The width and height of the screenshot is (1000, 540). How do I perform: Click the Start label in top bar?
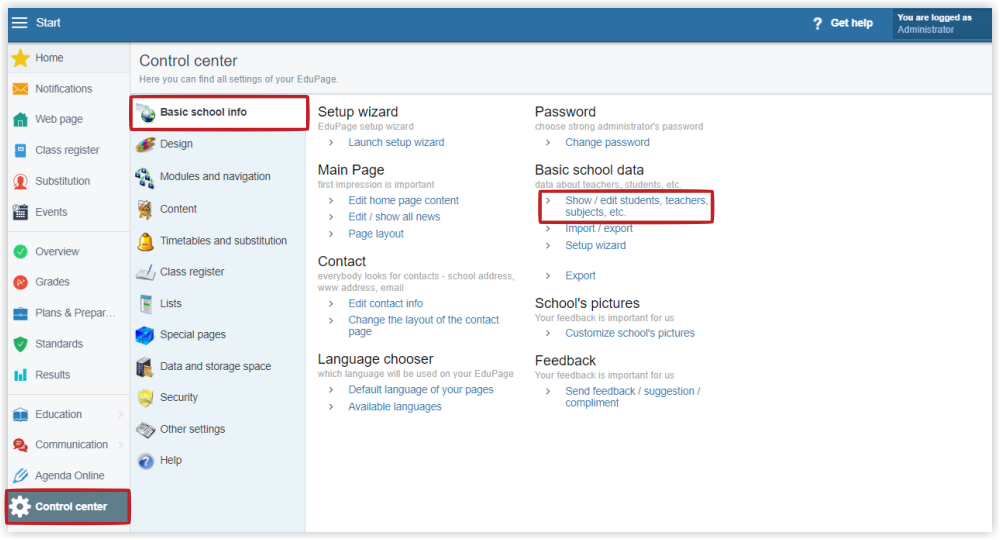[x=48, y=23]
